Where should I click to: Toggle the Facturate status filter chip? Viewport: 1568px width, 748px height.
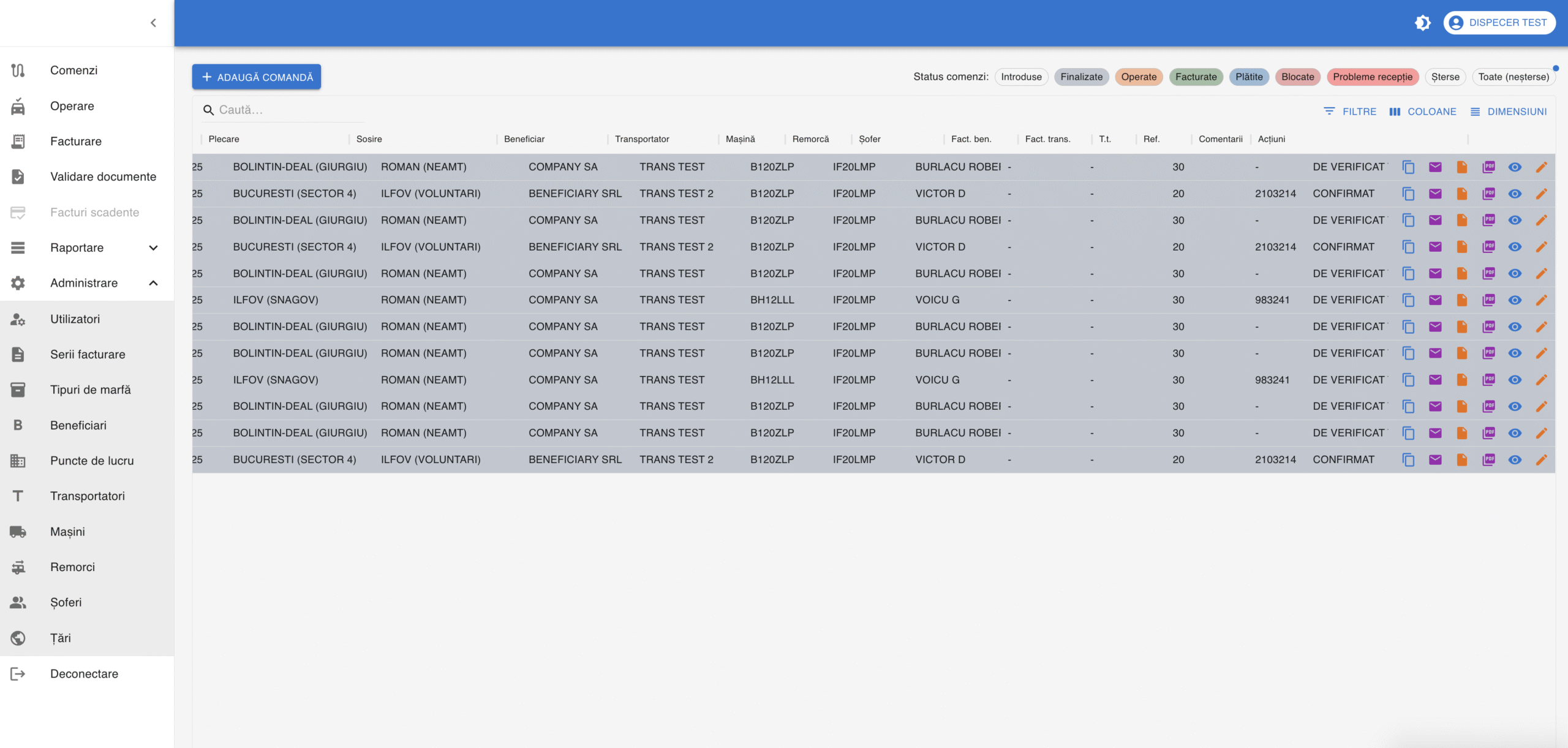(1196, 77)
